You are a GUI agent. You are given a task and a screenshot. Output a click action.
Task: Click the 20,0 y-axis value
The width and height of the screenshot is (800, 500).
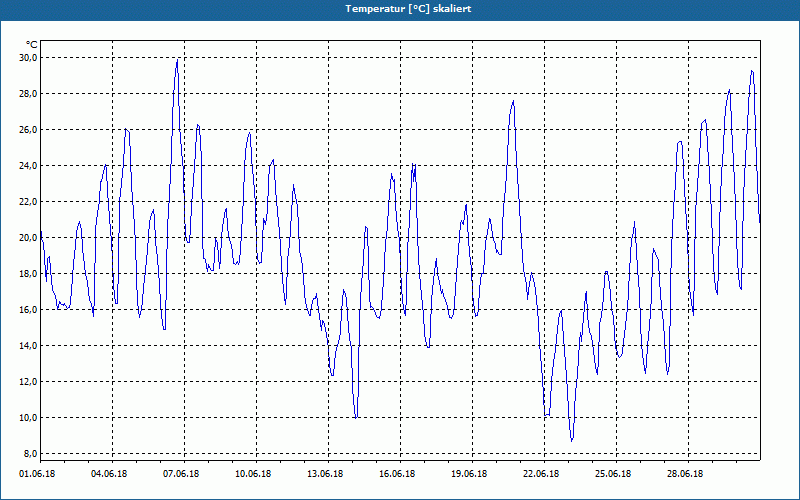point(28,238)
